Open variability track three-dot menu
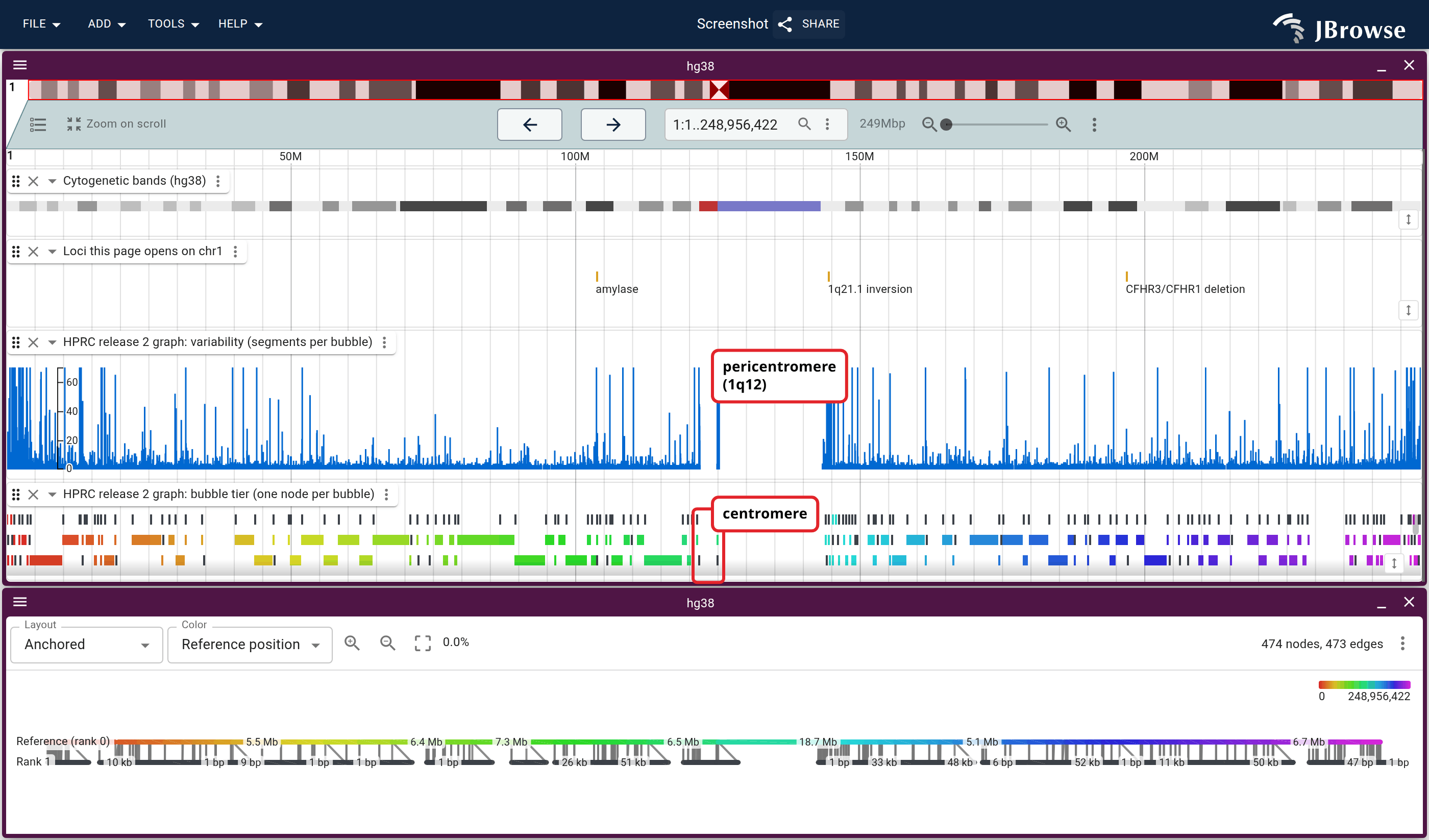The height and width of the screenshot is (840, 1429). click(x=384, y=342)
